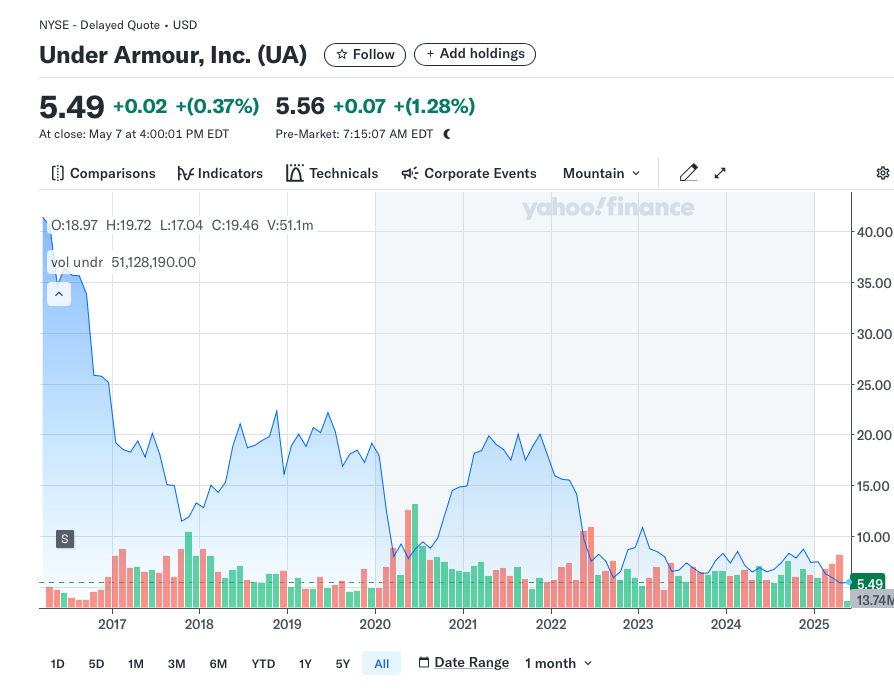Click the 10.00 price axis label

point(875,537)
